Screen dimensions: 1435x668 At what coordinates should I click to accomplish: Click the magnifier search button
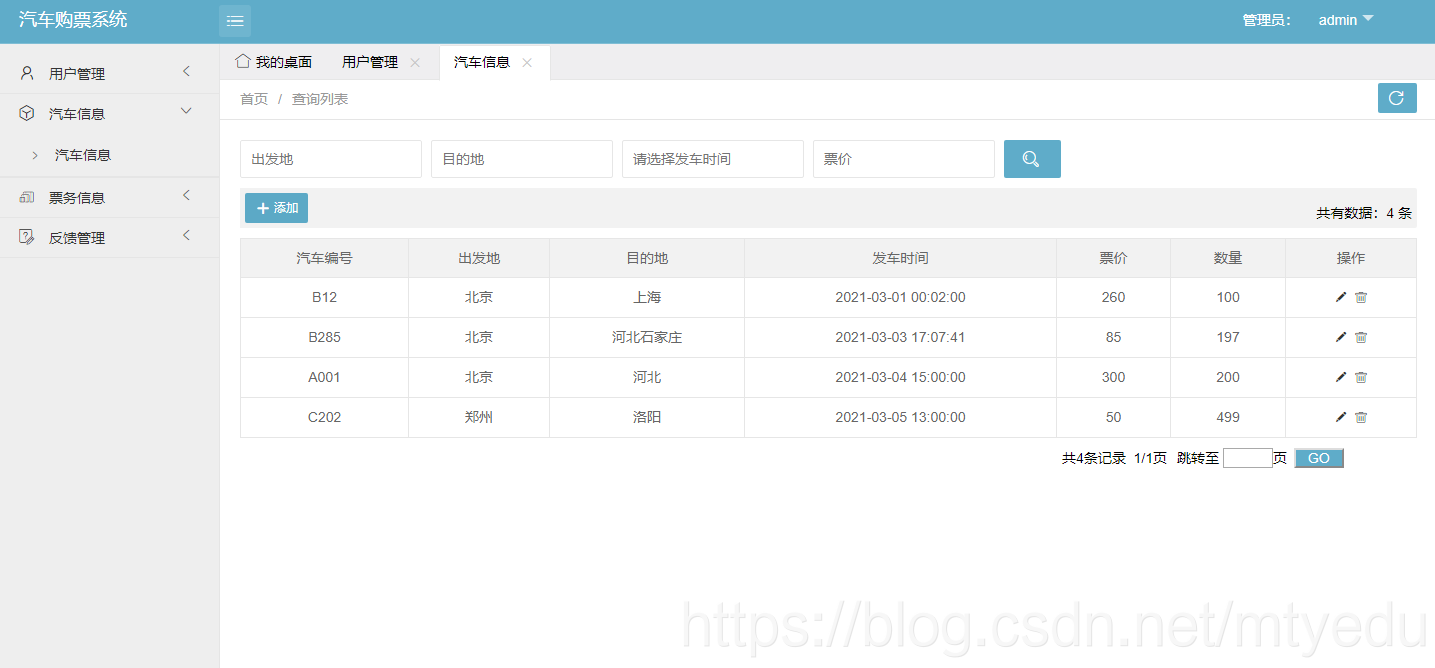tap(1032, 159)
